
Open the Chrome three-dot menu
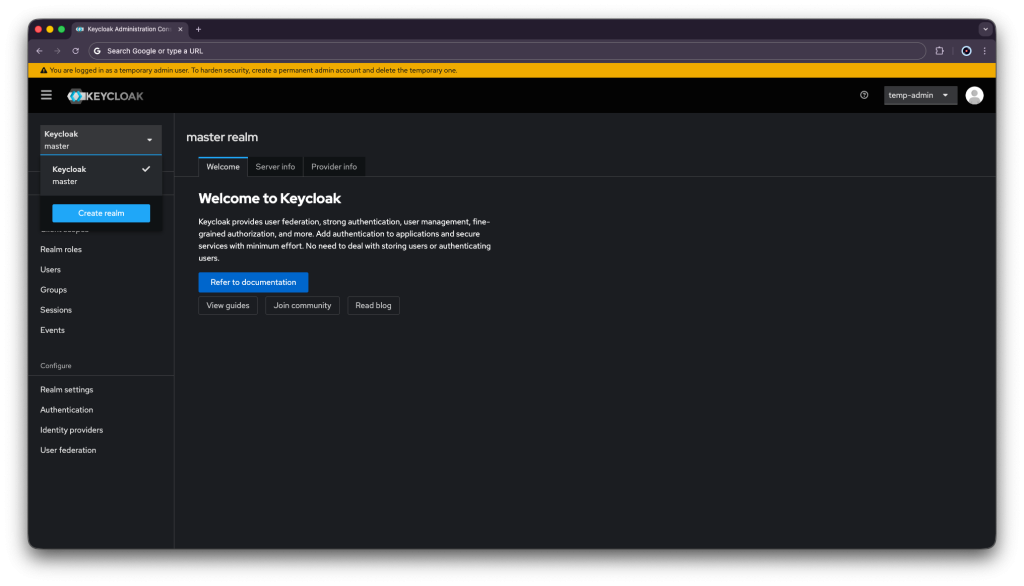click(x=984, y=51)
